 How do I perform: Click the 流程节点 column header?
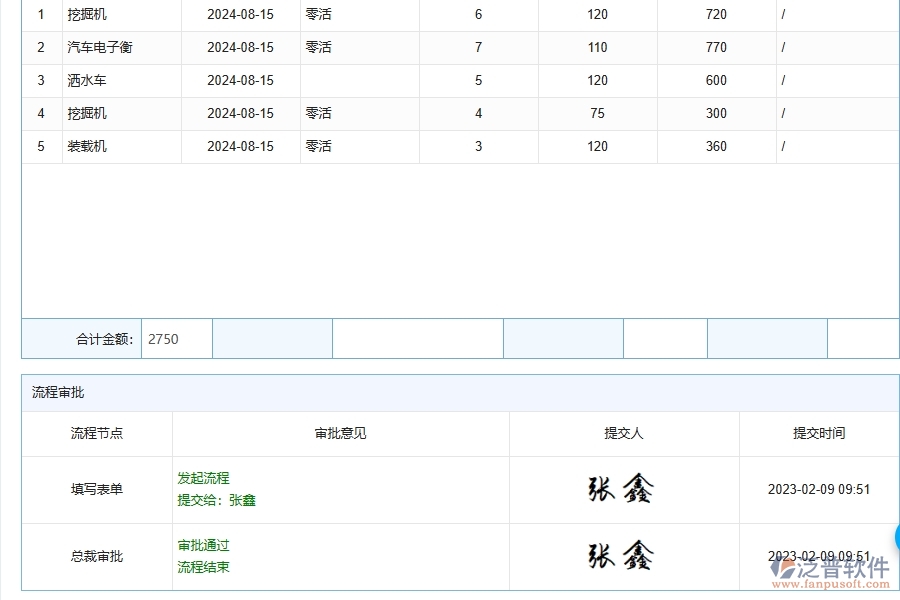click(96, 433)
